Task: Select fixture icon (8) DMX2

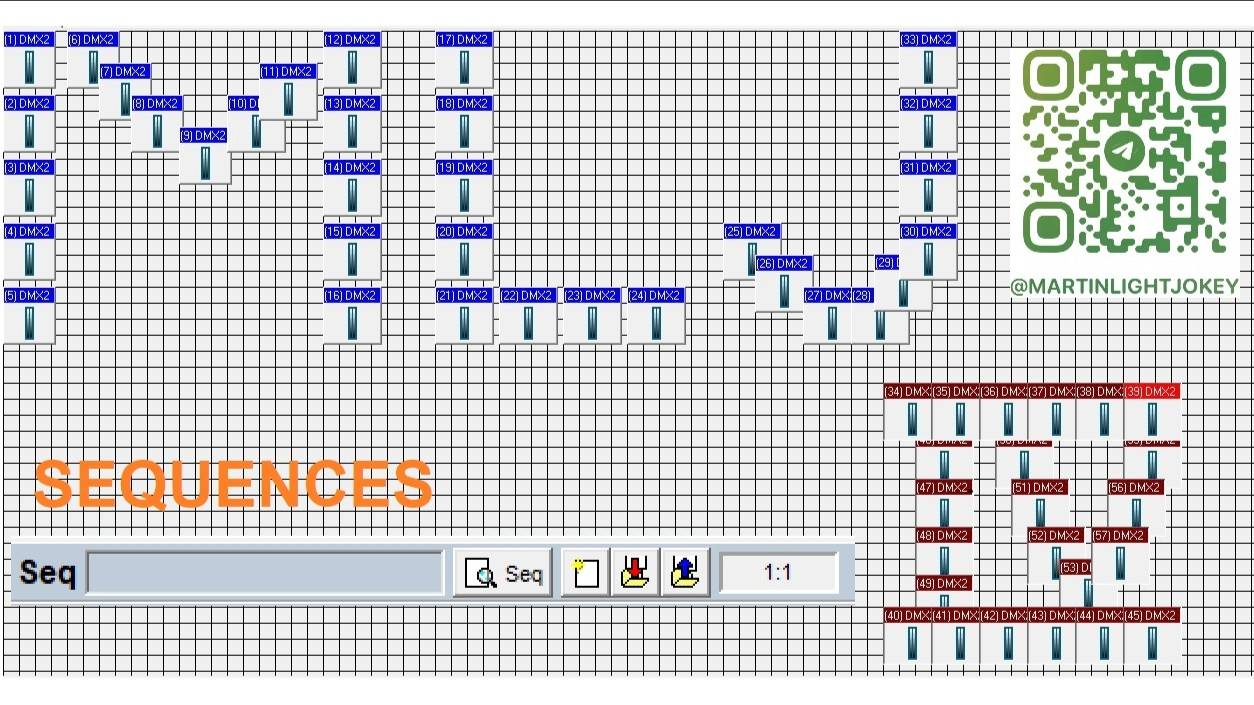Action: [x=157, y=124]
